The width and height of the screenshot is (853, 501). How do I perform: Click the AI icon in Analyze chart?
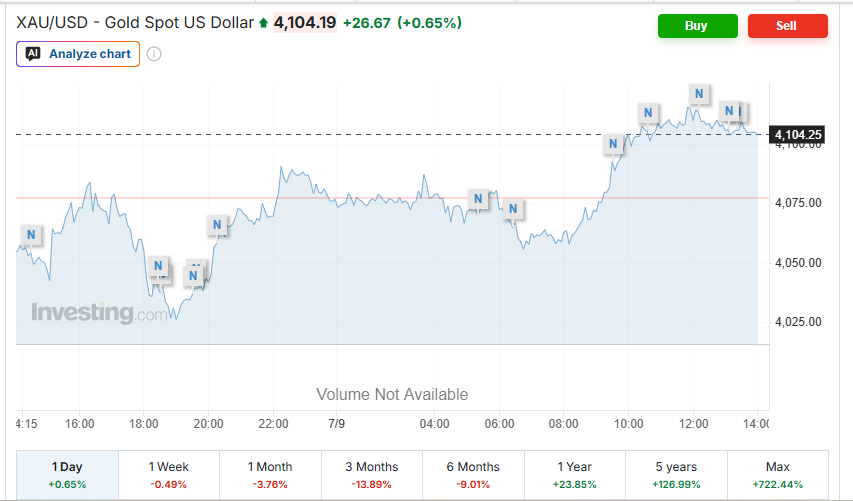pos(33,53)
